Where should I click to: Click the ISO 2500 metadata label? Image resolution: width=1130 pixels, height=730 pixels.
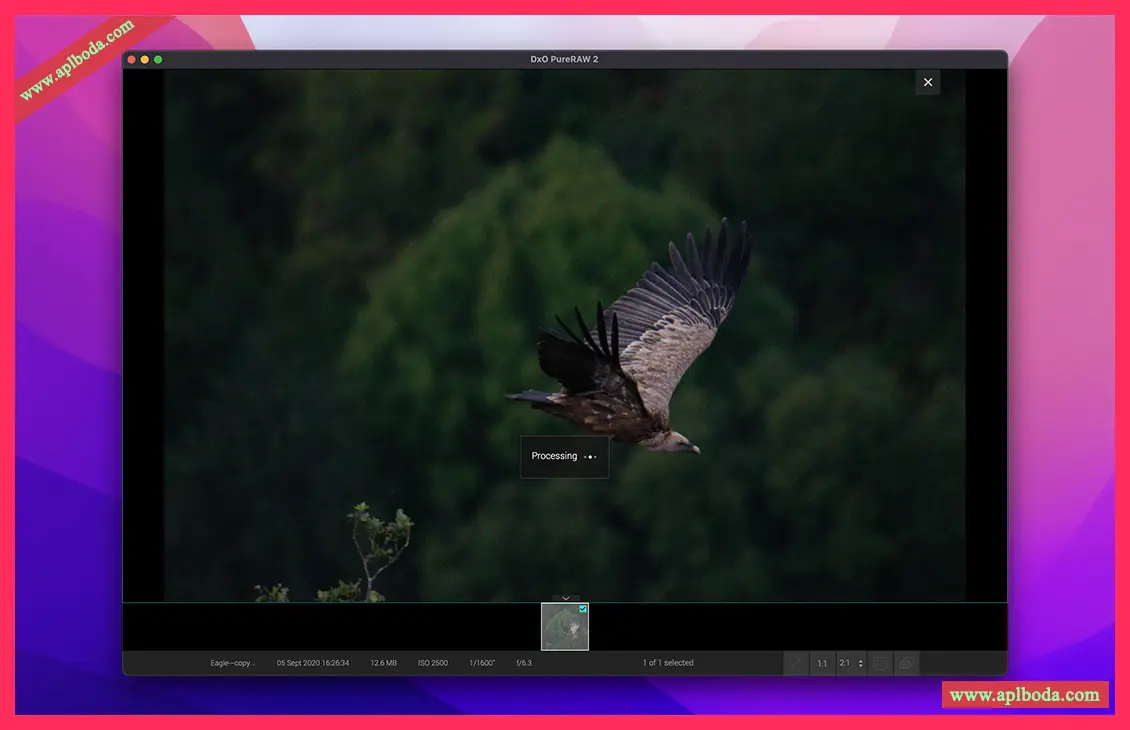(433, 663)
